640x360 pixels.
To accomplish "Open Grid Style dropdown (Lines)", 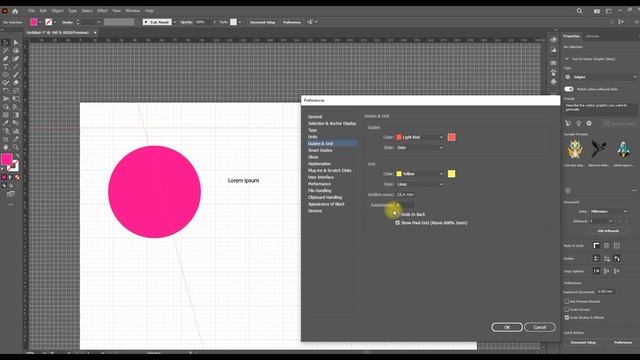I will coord(420,184).
